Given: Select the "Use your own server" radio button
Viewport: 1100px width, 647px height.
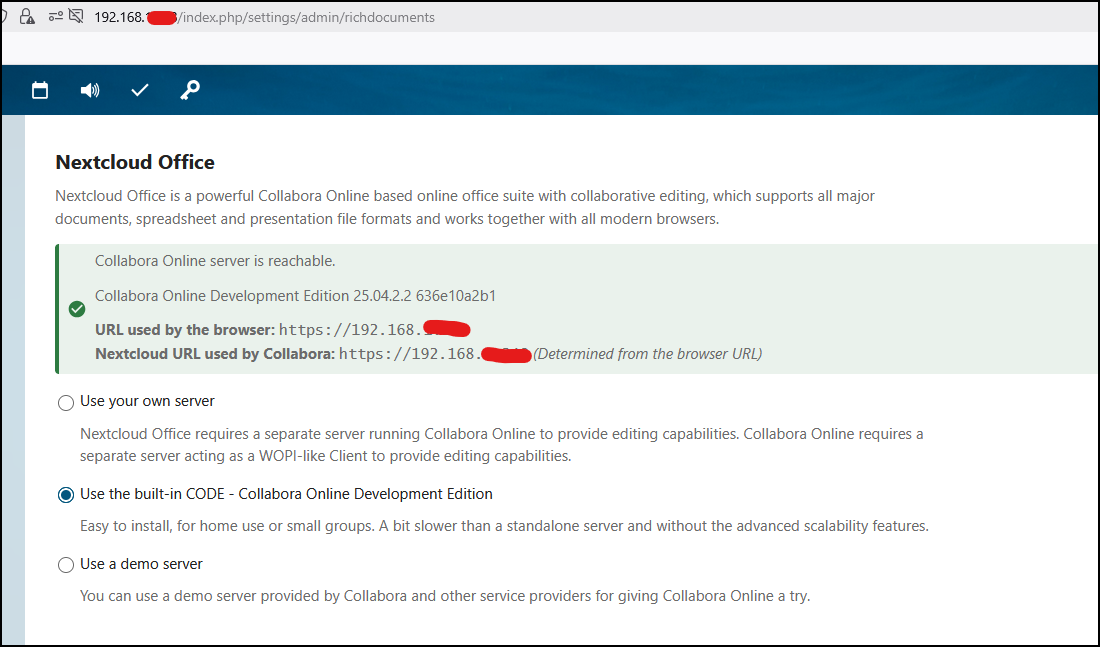Looking at the screenshot, I should click(66, 402).
